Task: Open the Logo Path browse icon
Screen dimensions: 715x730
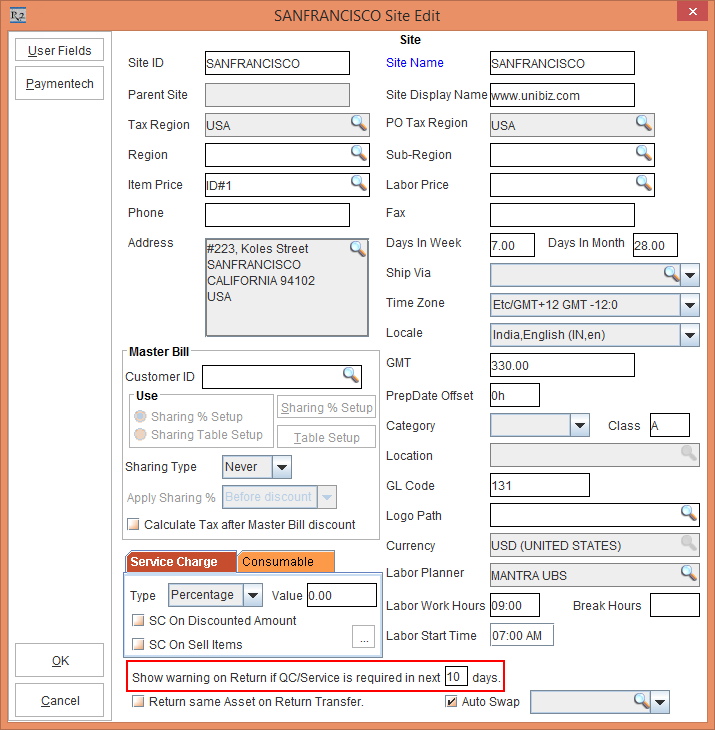Action: (x=688, y=514)
